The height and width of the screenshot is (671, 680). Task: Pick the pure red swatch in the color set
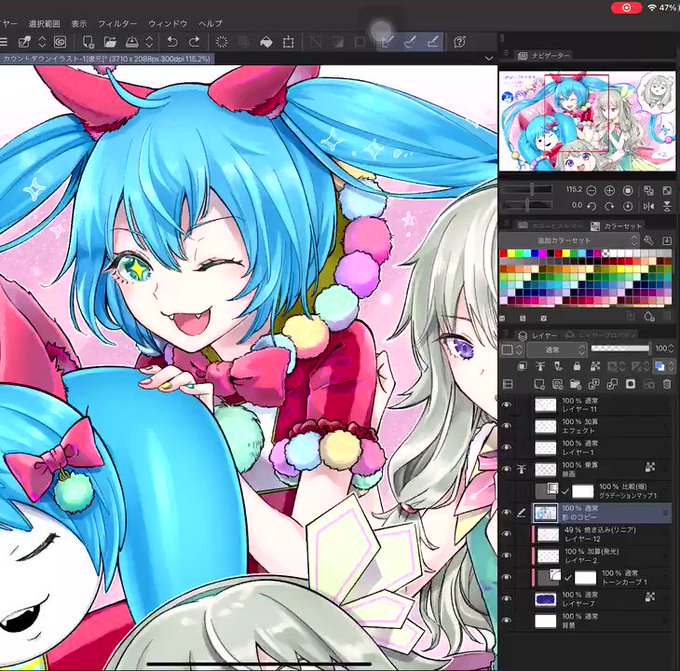pos(503,253)
